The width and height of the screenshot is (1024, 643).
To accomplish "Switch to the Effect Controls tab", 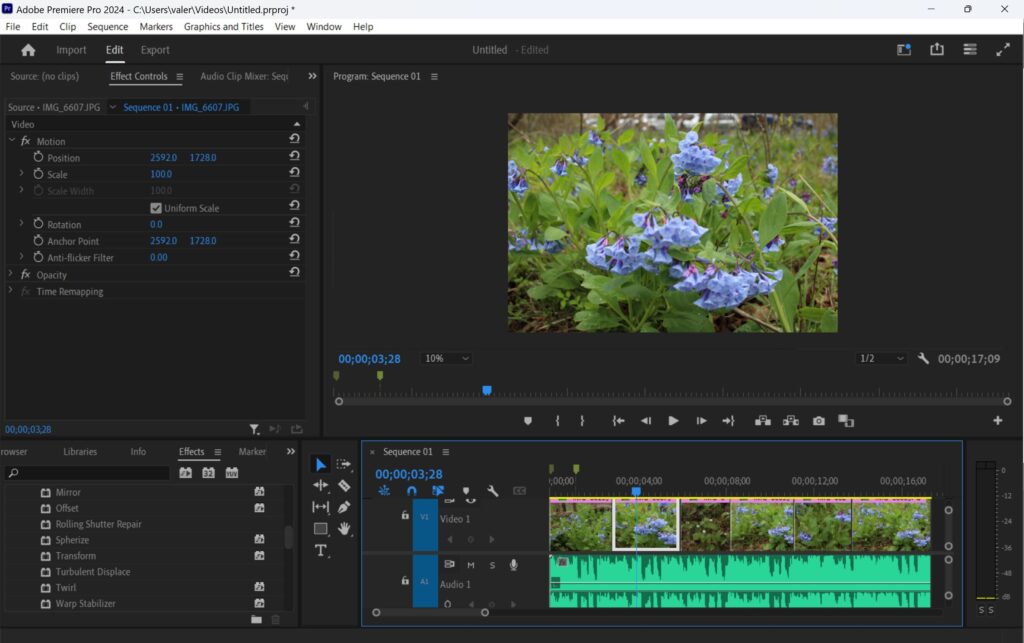I will [x=140, y=75].
